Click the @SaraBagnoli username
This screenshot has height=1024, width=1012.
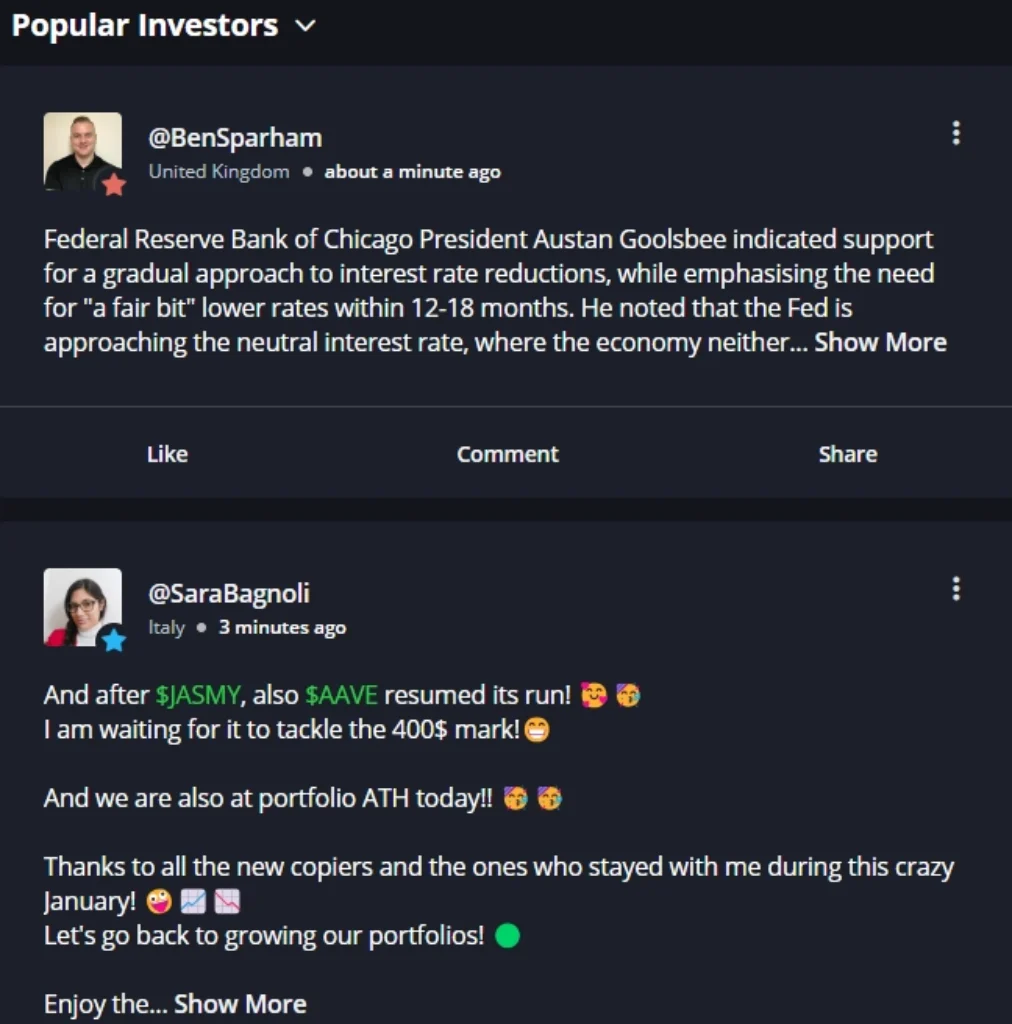[x=229, y=593]
